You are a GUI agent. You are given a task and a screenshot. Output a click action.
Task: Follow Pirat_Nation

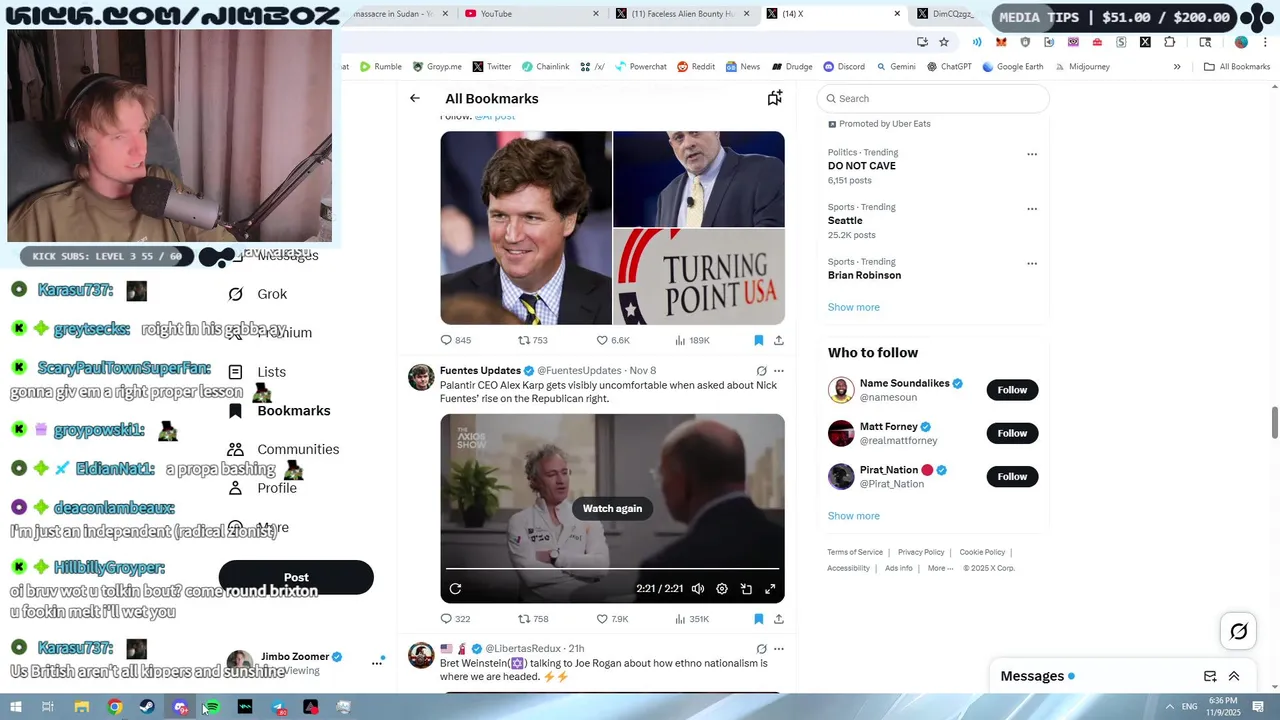point(1012,476)
